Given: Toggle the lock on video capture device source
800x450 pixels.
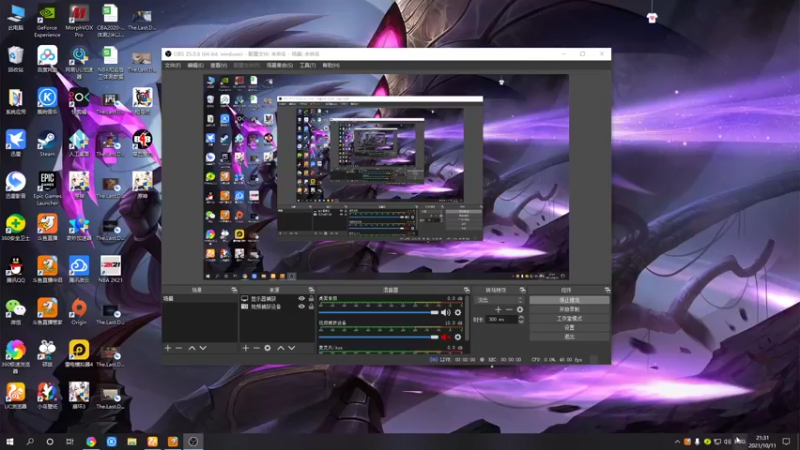Looking at the screenshot, I should [311, 307].
